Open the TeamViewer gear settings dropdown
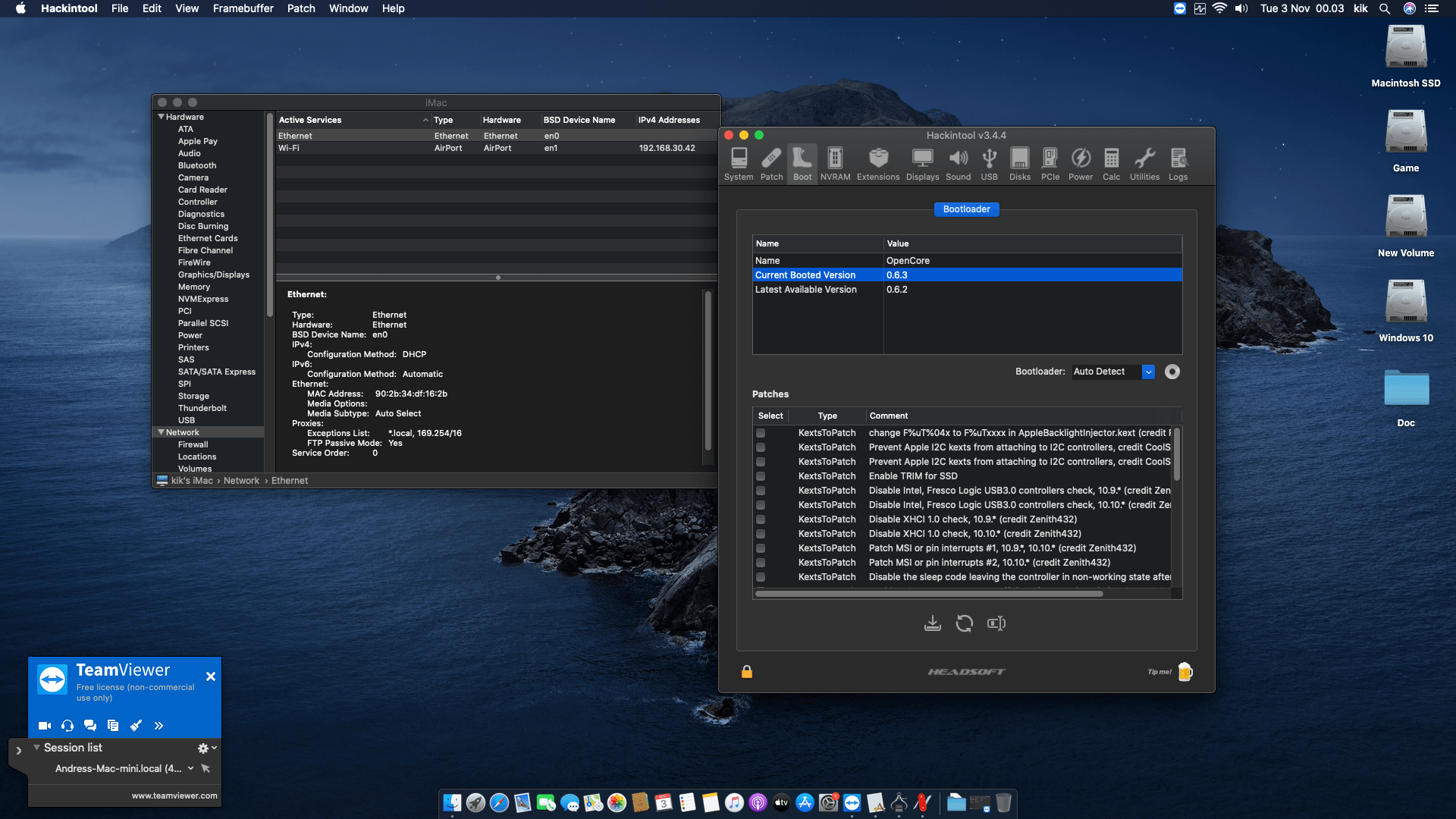Viewport: 1456px width, 819px height. [207, 748]
